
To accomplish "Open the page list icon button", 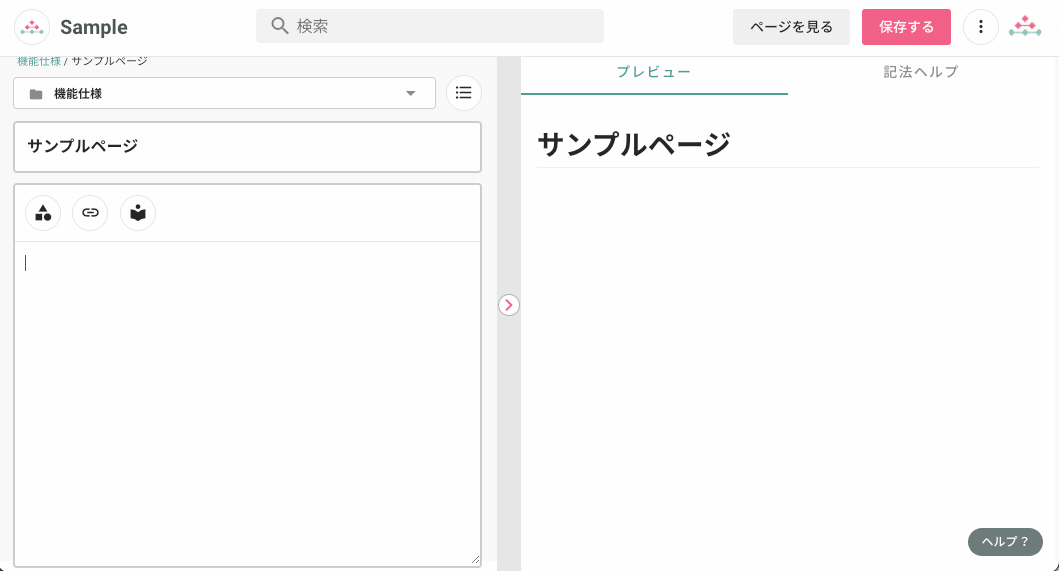I will pyautogui.click(x=463, y=93).
